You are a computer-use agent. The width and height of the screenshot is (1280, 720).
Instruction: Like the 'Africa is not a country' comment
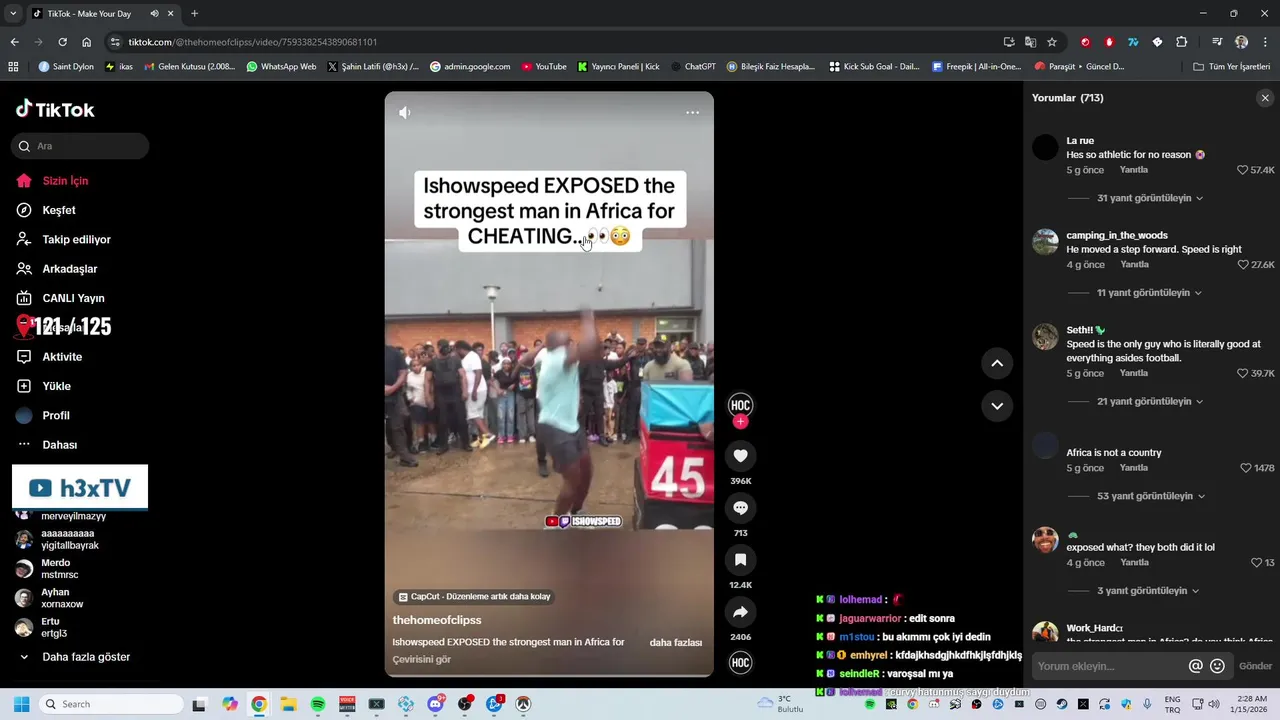pyautogui.click(x=1246, y=468)
